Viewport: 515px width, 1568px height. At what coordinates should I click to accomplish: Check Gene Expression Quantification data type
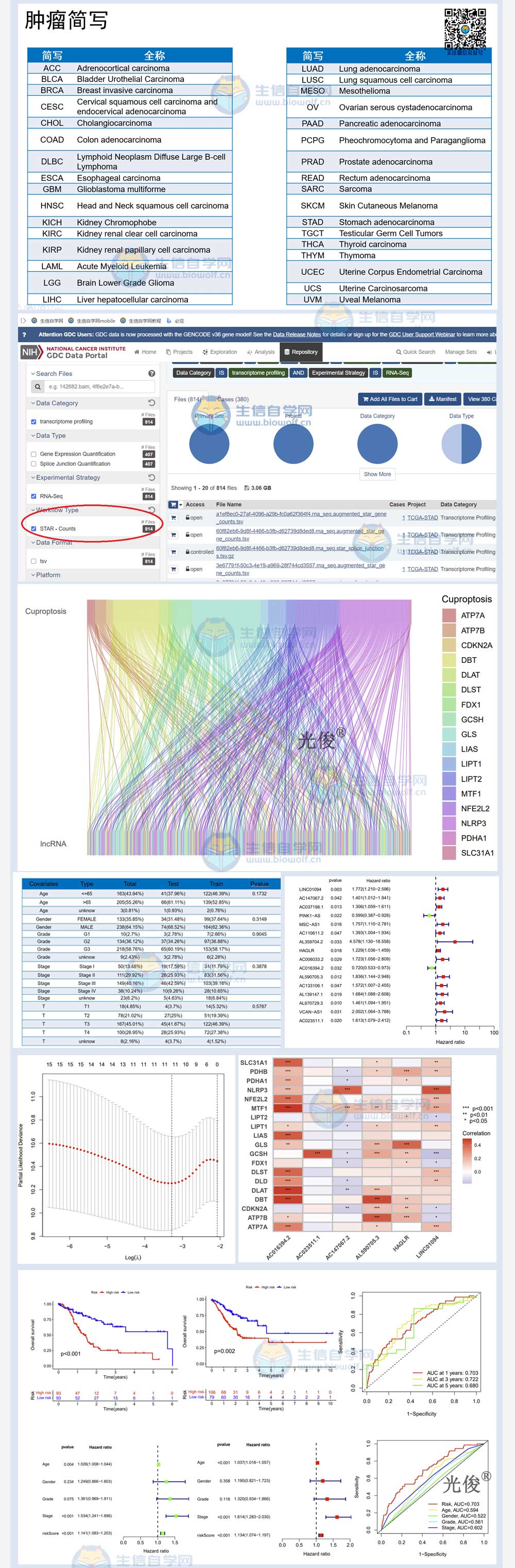click(33, 454)
